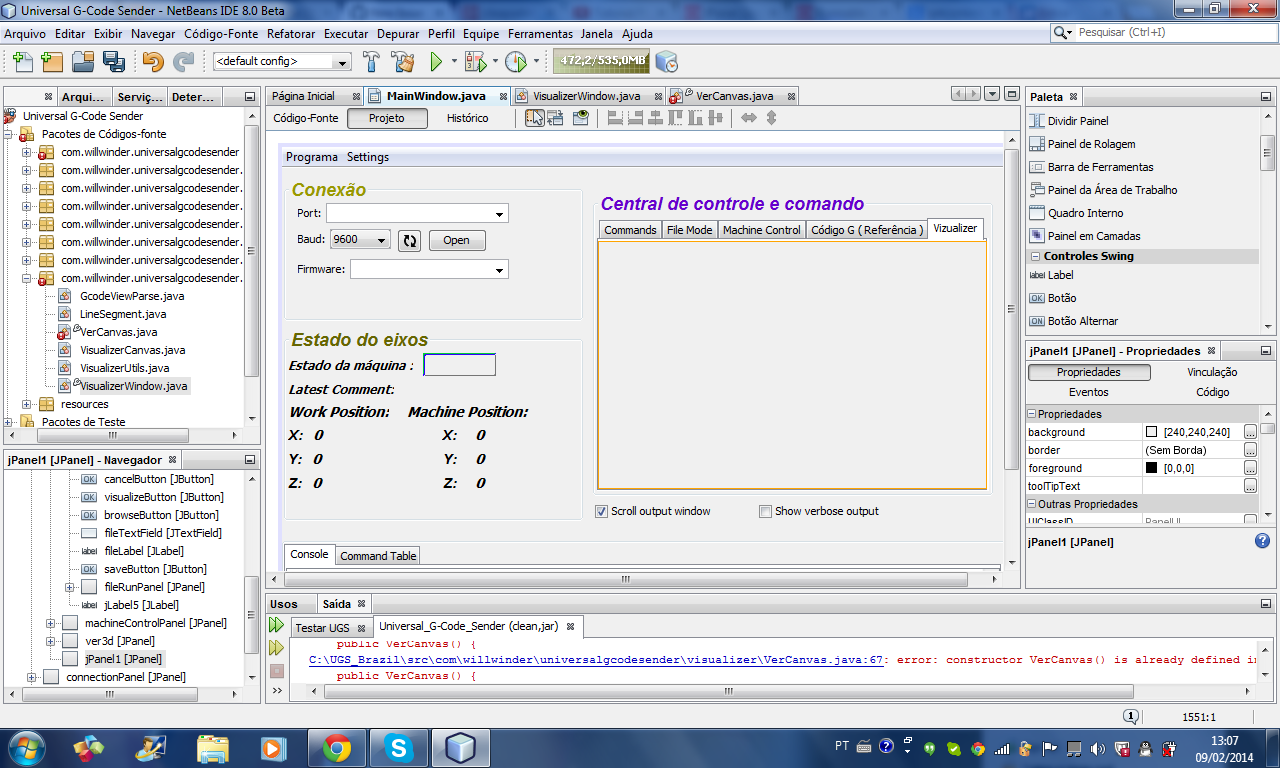Click the memory usage bar 472,2/535,0MB

click(x=602, y=61)
